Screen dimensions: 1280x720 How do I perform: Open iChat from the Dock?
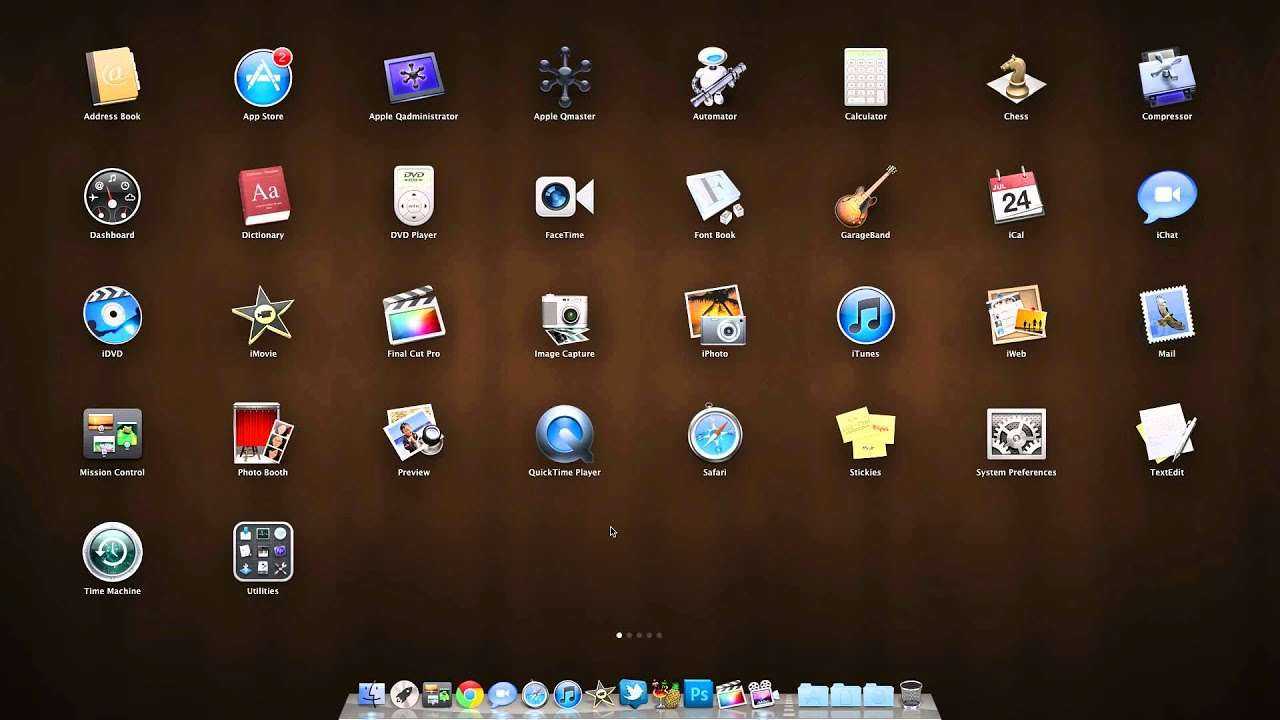coord(502,694)
